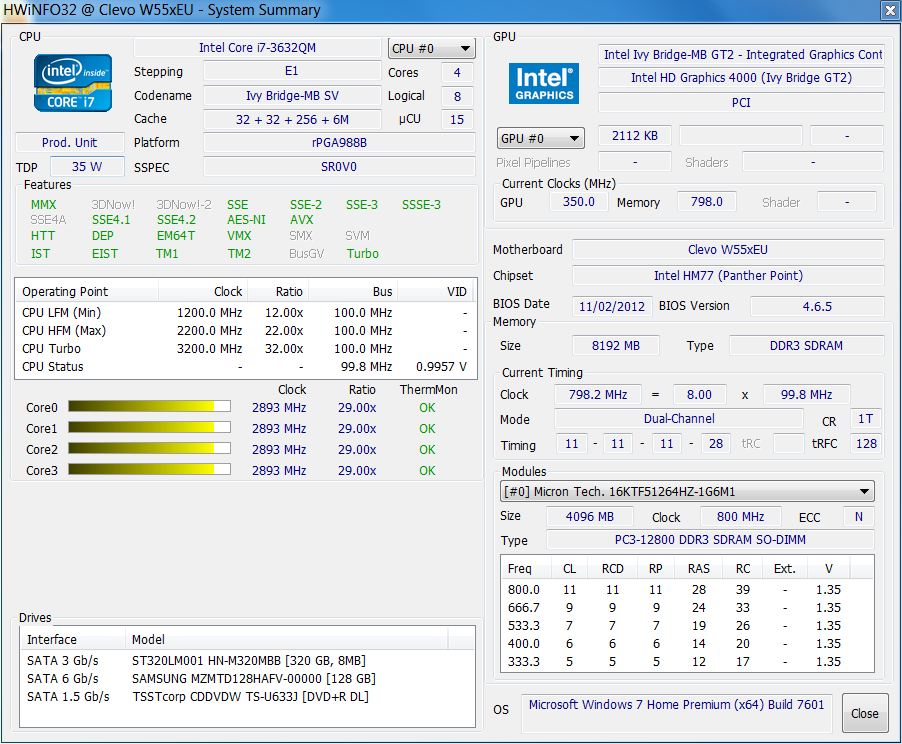Click the VMX feature label

pos(239,236)
